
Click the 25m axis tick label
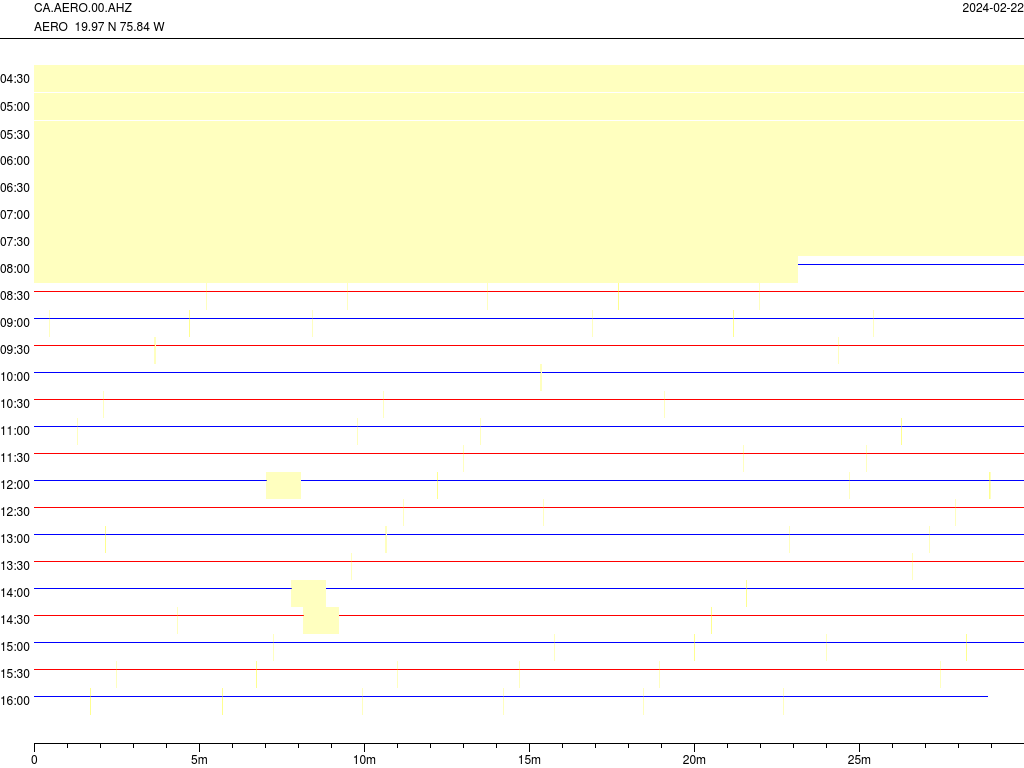(859, 760)
